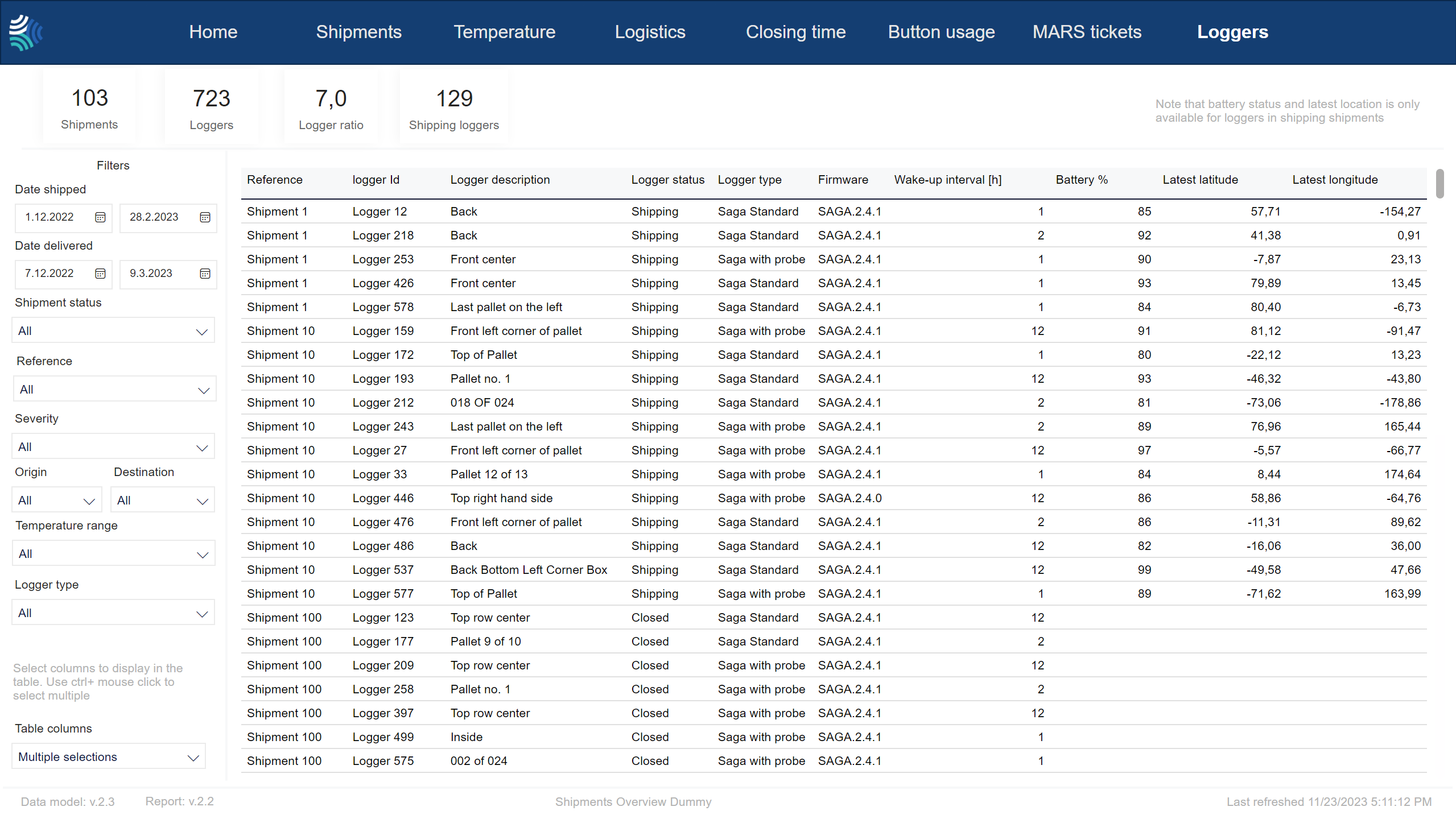Open calendar picker for Date delivered start

click(100, 274)
